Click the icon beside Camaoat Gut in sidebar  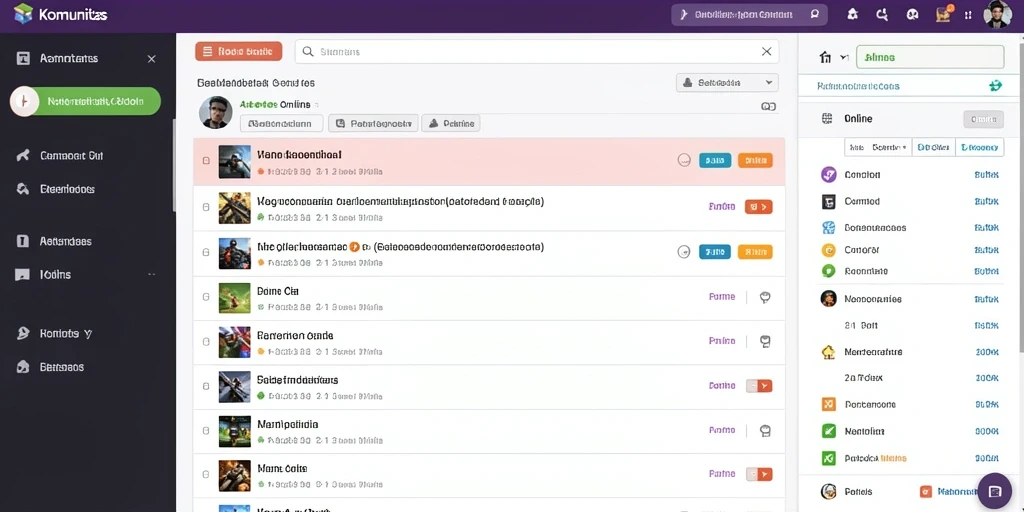[x=23, y=155]
